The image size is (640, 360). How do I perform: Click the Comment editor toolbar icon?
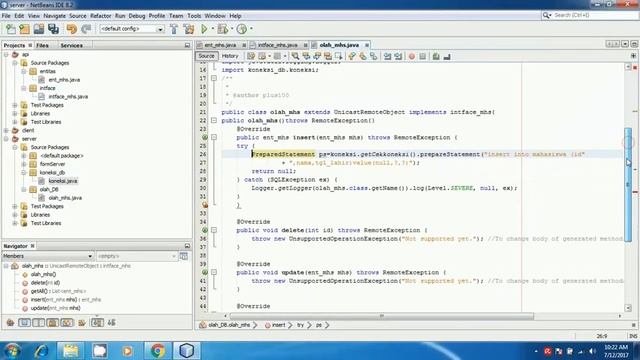tap(436, 56)
